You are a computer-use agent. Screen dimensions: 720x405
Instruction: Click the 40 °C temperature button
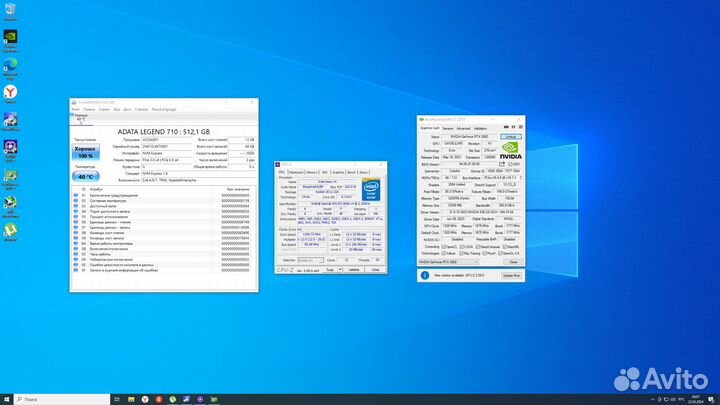point(85,176)
